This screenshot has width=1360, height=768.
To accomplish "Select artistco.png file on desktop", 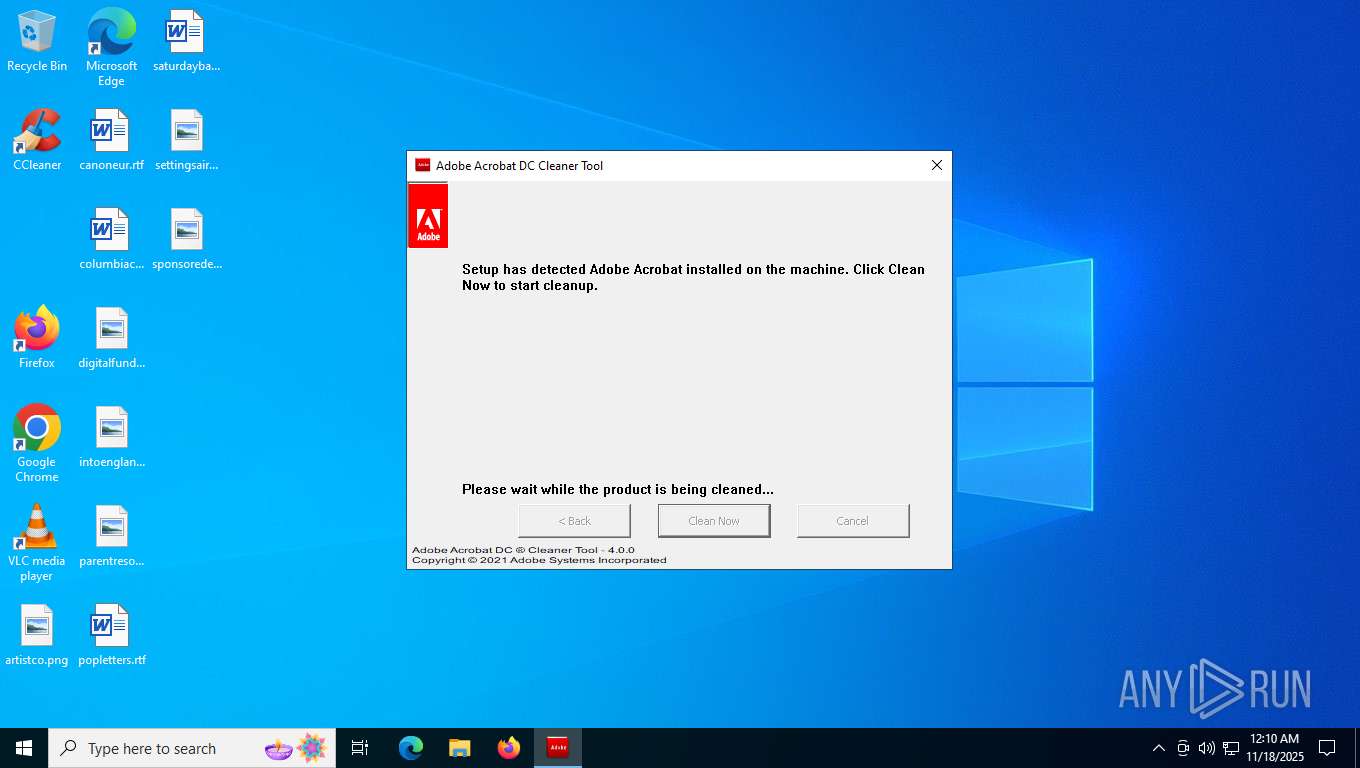I will [x=37, y=636].
